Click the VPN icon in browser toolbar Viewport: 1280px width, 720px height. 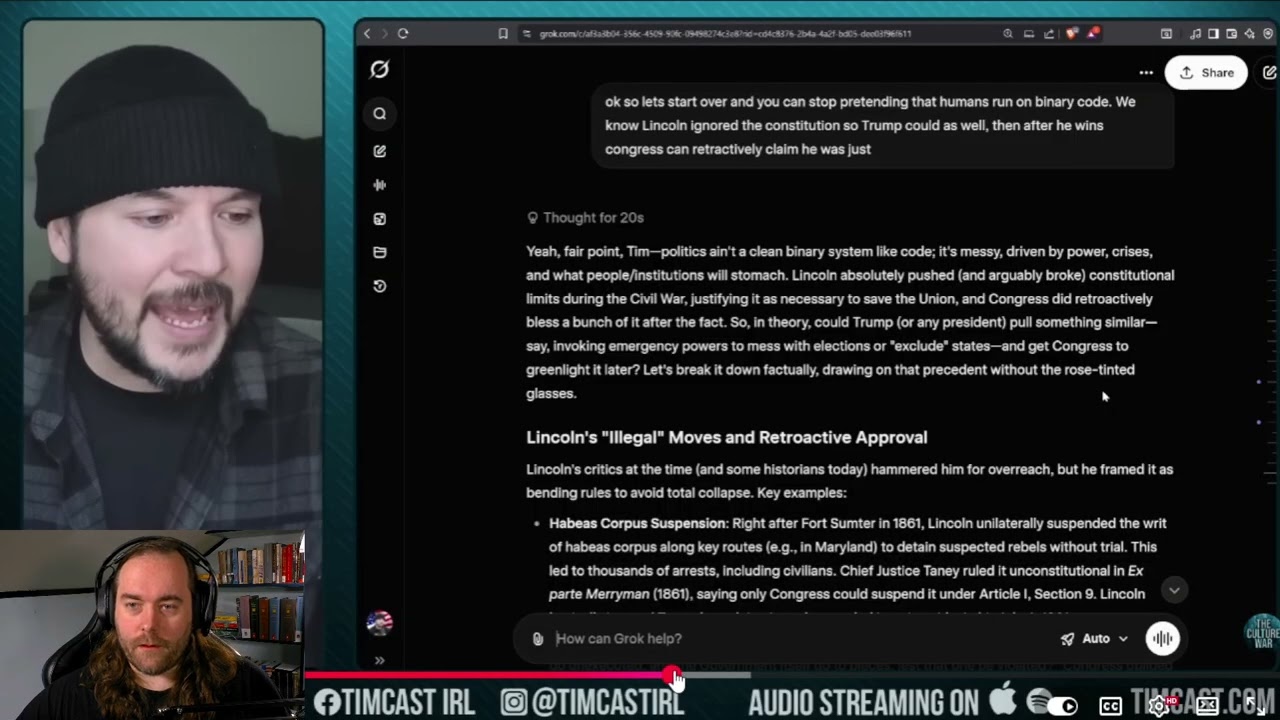pyautogui.click(x=1267, y=33)
